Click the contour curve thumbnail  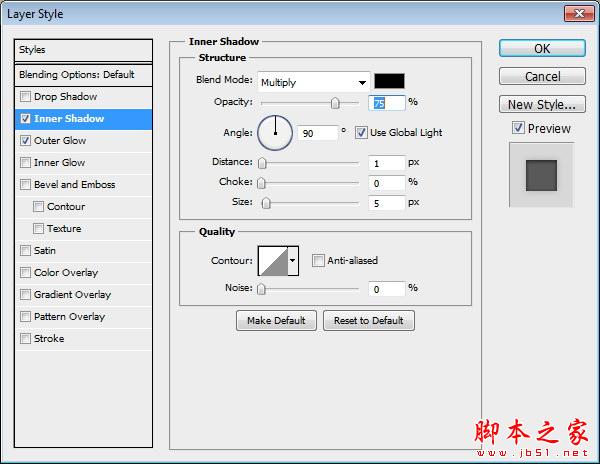click(x=273, y=261)
